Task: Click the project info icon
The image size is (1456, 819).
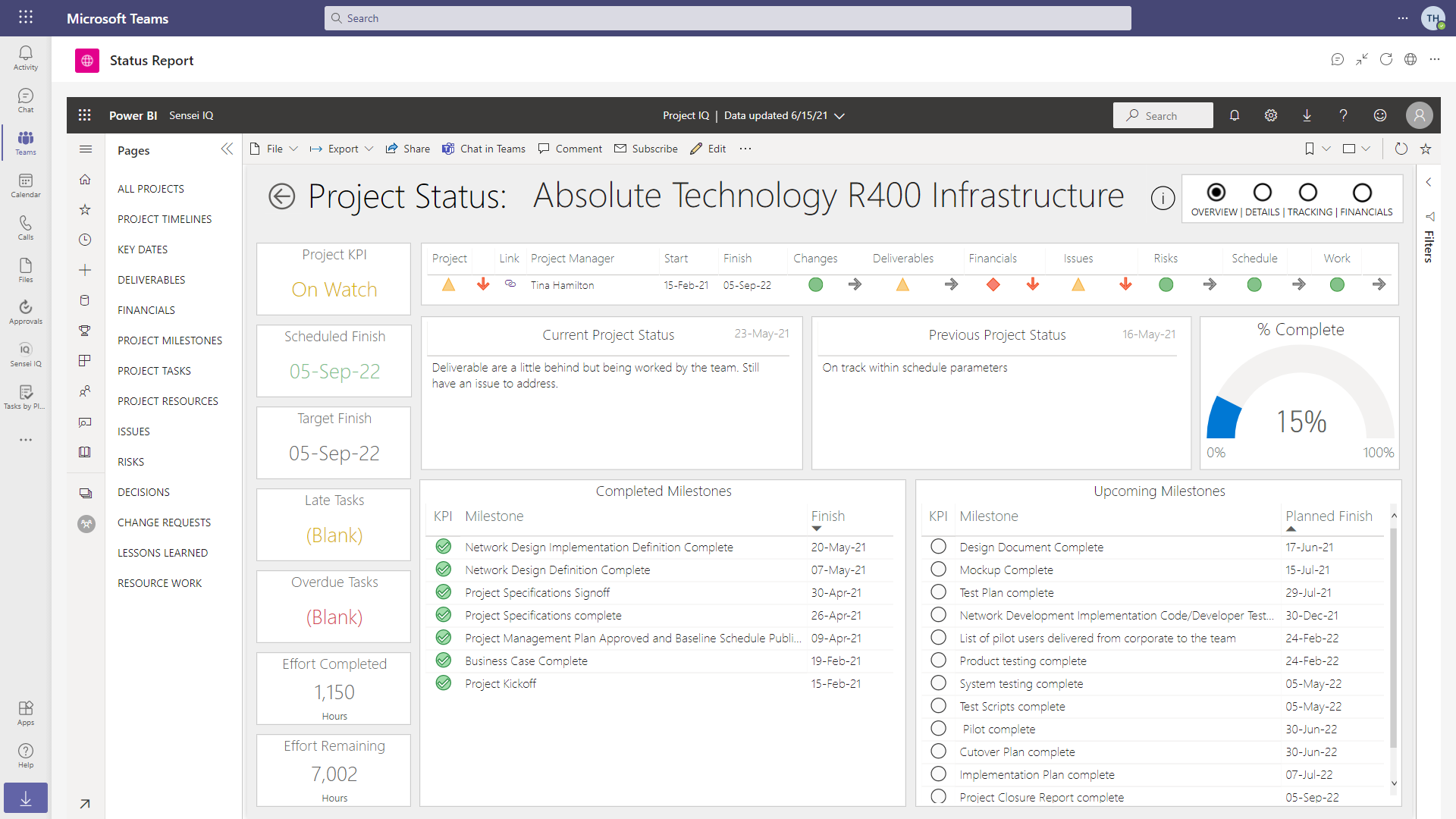Action: [x=1163, y=198]
